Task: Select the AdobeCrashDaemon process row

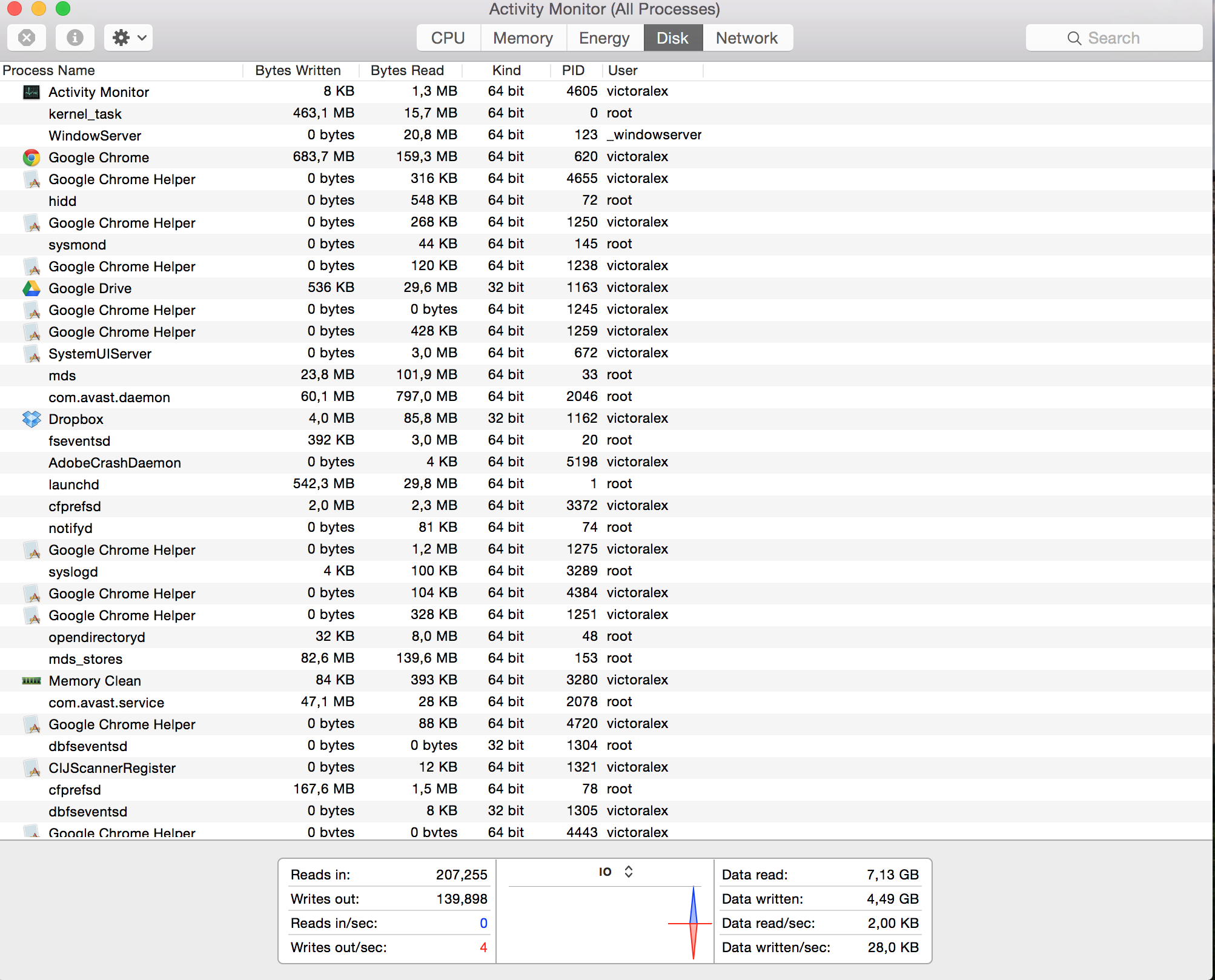Action: pos(607,463)
